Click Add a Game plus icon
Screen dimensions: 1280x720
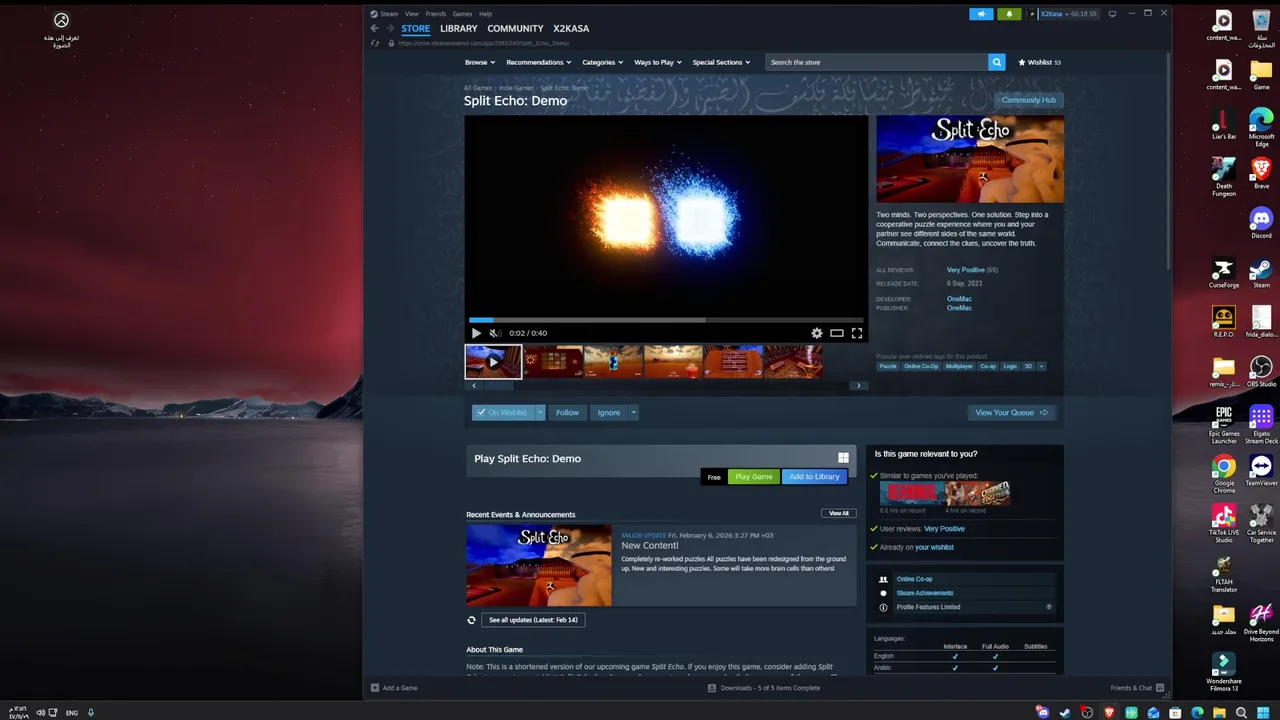point(375,688)
